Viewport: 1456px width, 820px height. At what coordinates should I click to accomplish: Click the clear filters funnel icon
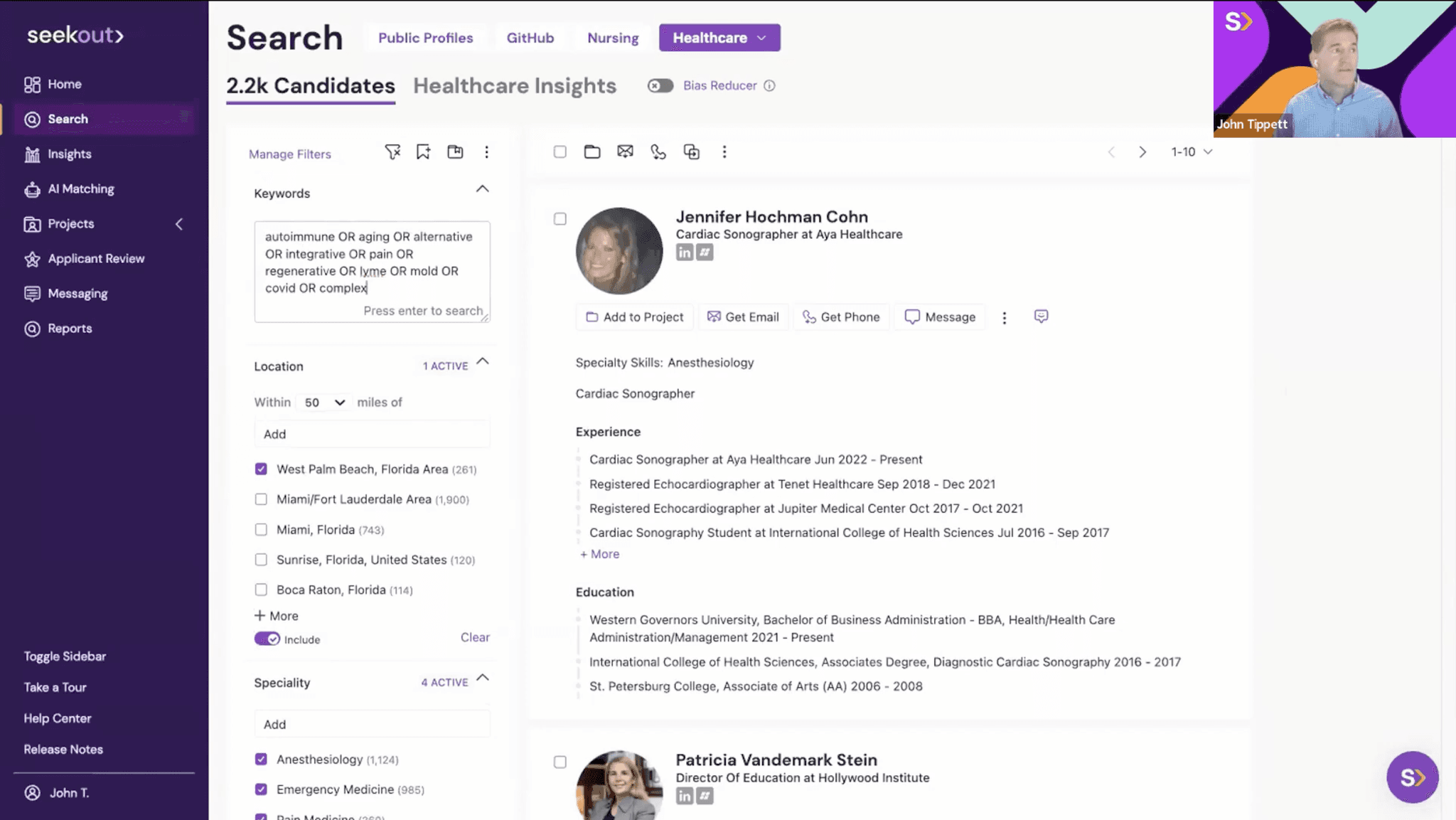392,151
